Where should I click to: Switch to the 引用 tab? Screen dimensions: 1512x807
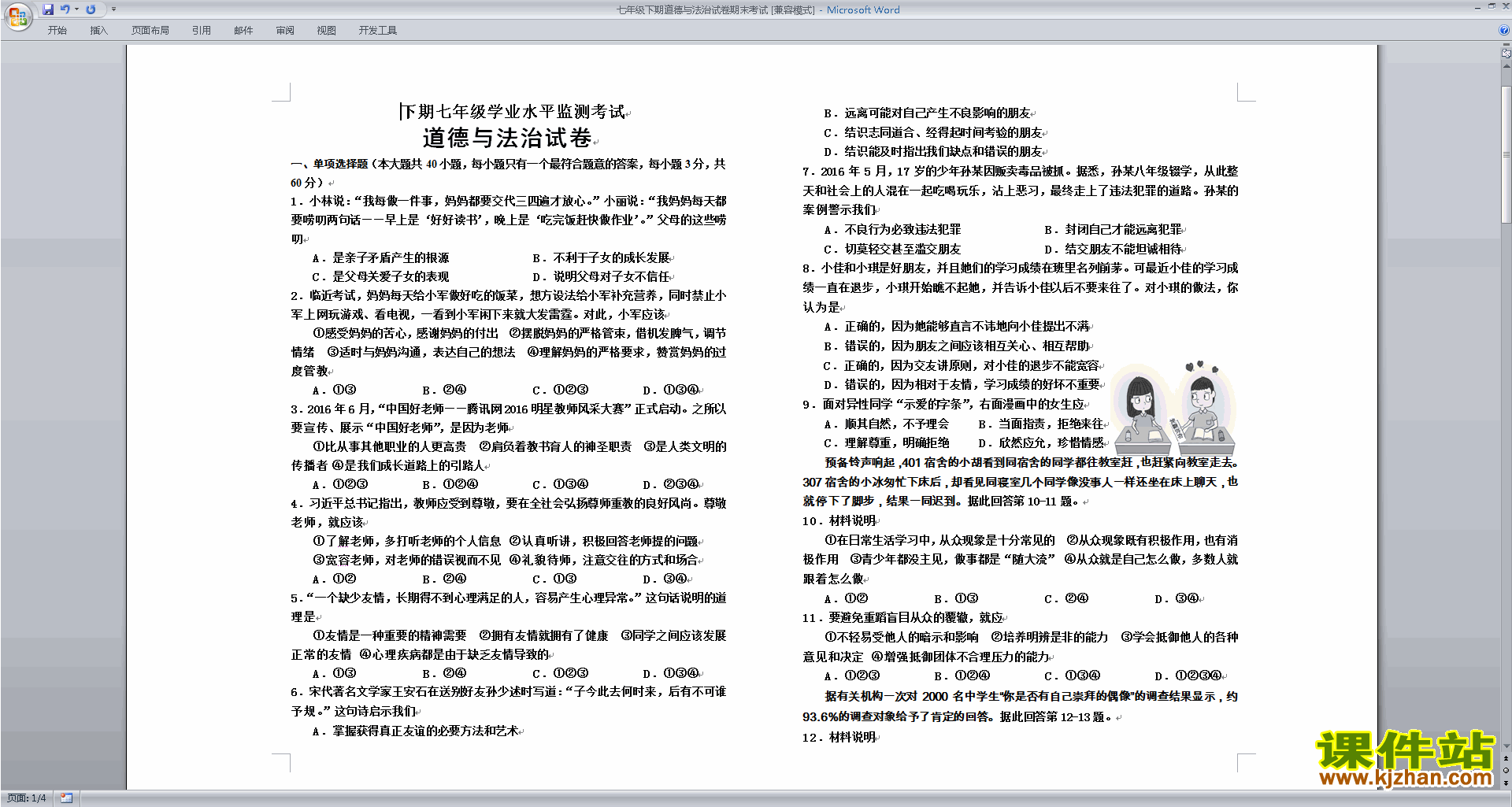coord(201,31)
